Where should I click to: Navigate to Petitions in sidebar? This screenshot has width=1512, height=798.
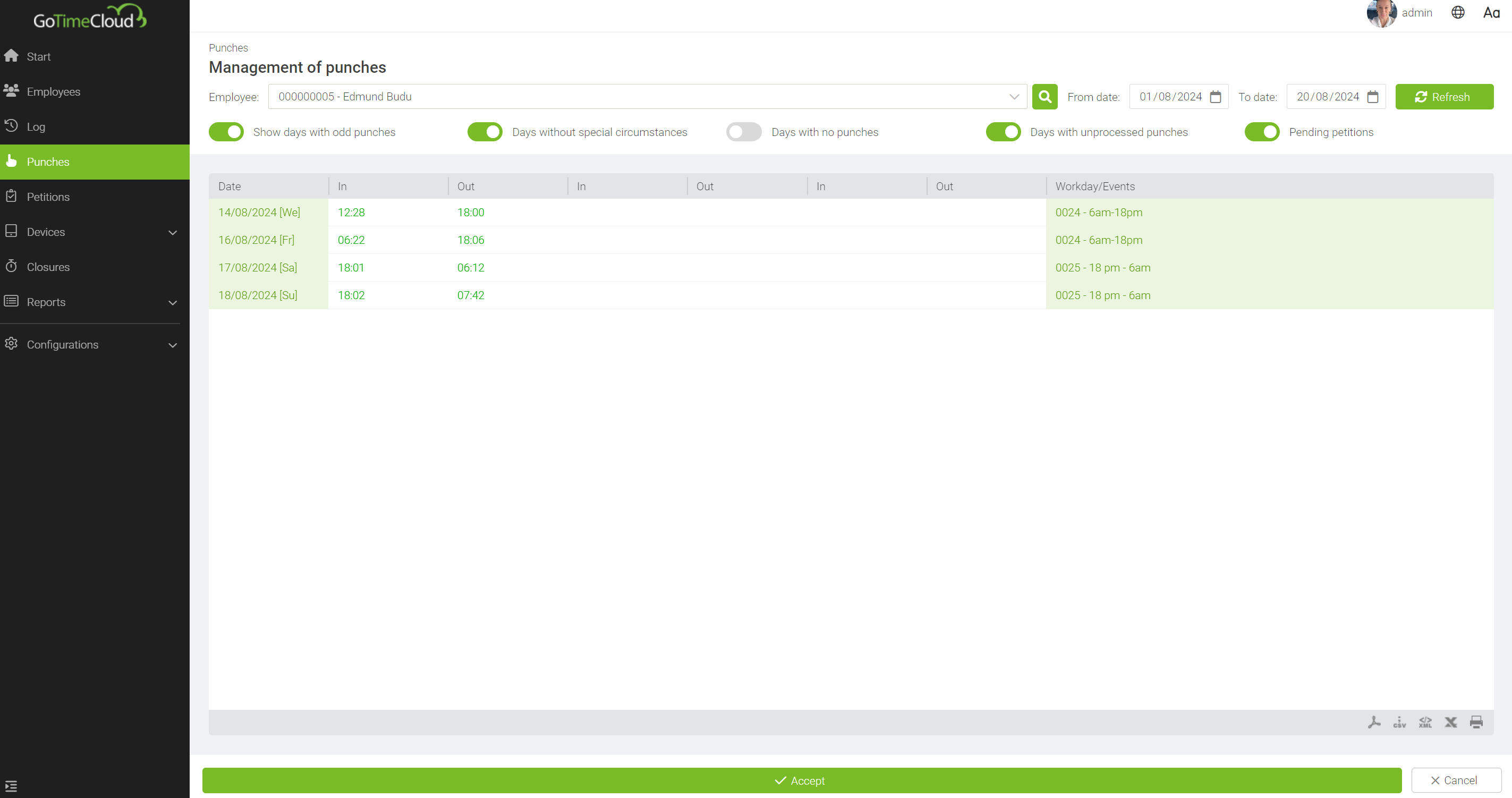(x=48, y=196)
